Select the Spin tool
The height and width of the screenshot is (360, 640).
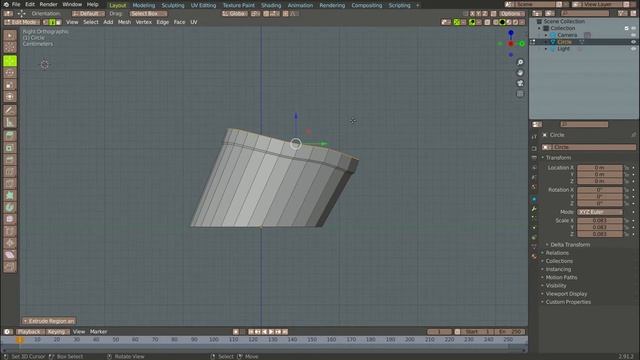point(10,207)
